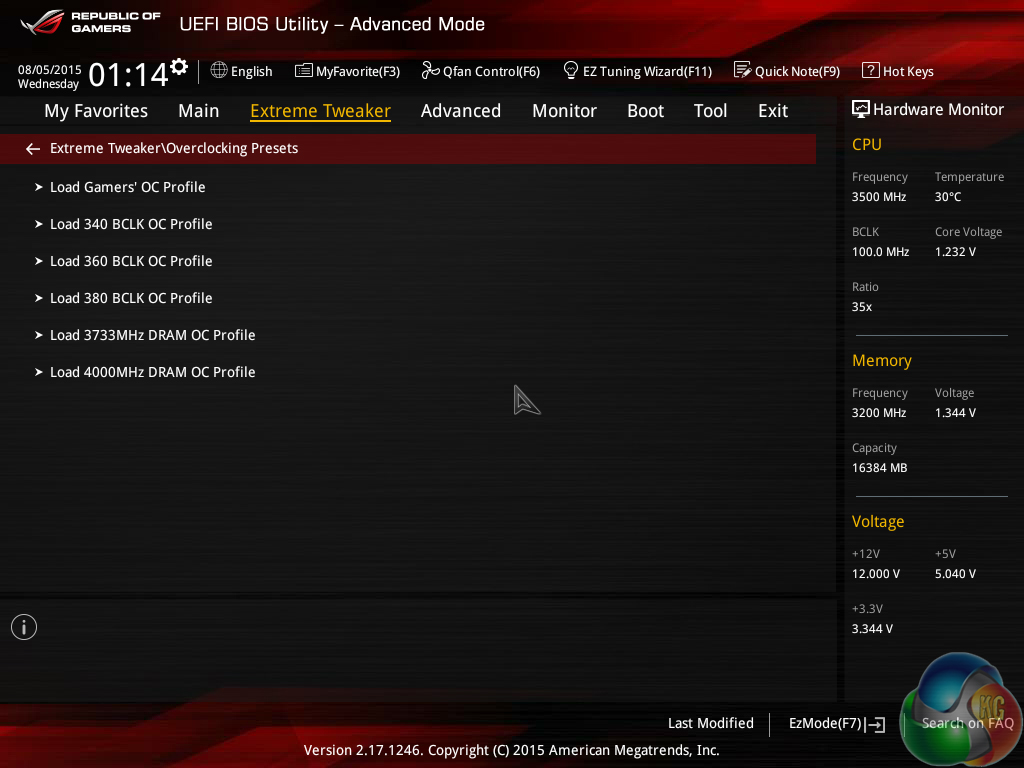The width and height of the screenshot is (1024, 768).
Task: Select the Extreme Tweaker tab
Action: pos(321,111)
